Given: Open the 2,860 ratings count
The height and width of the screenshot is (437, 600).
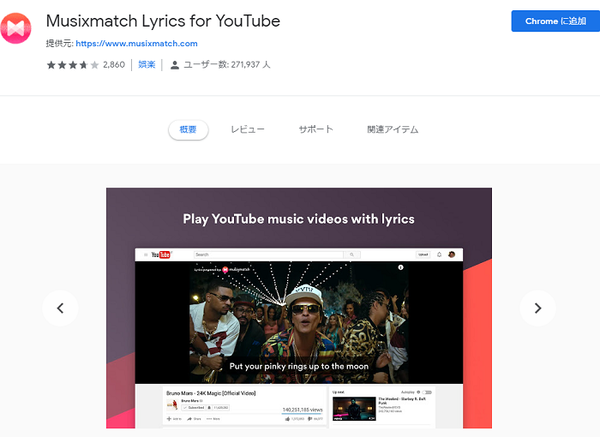Looking at the screenshot, I should (x=114, y=65).
